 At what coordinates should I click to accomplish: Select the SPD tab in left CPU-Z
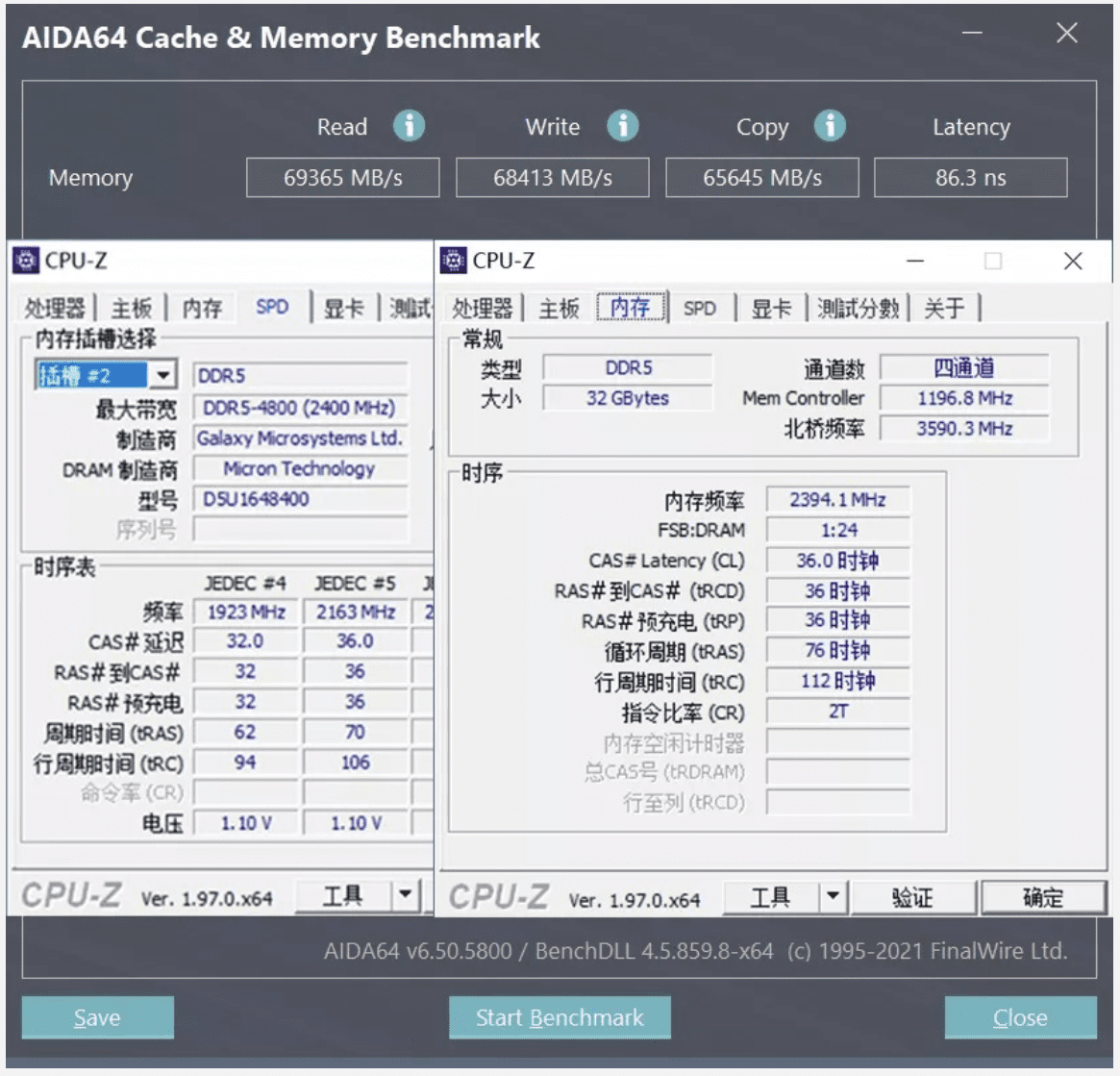tap(272, 308)
